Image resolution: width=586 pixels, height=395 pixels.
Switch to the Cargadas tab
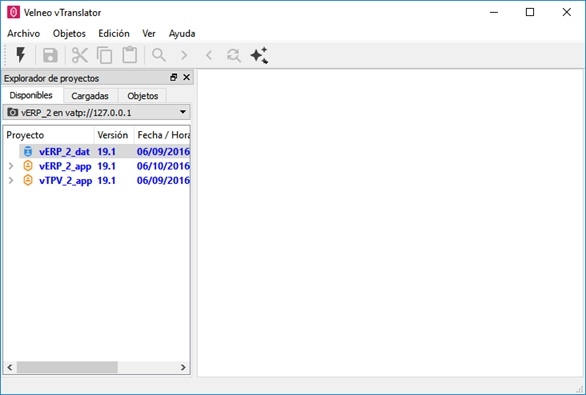click(x=90, y=96)
